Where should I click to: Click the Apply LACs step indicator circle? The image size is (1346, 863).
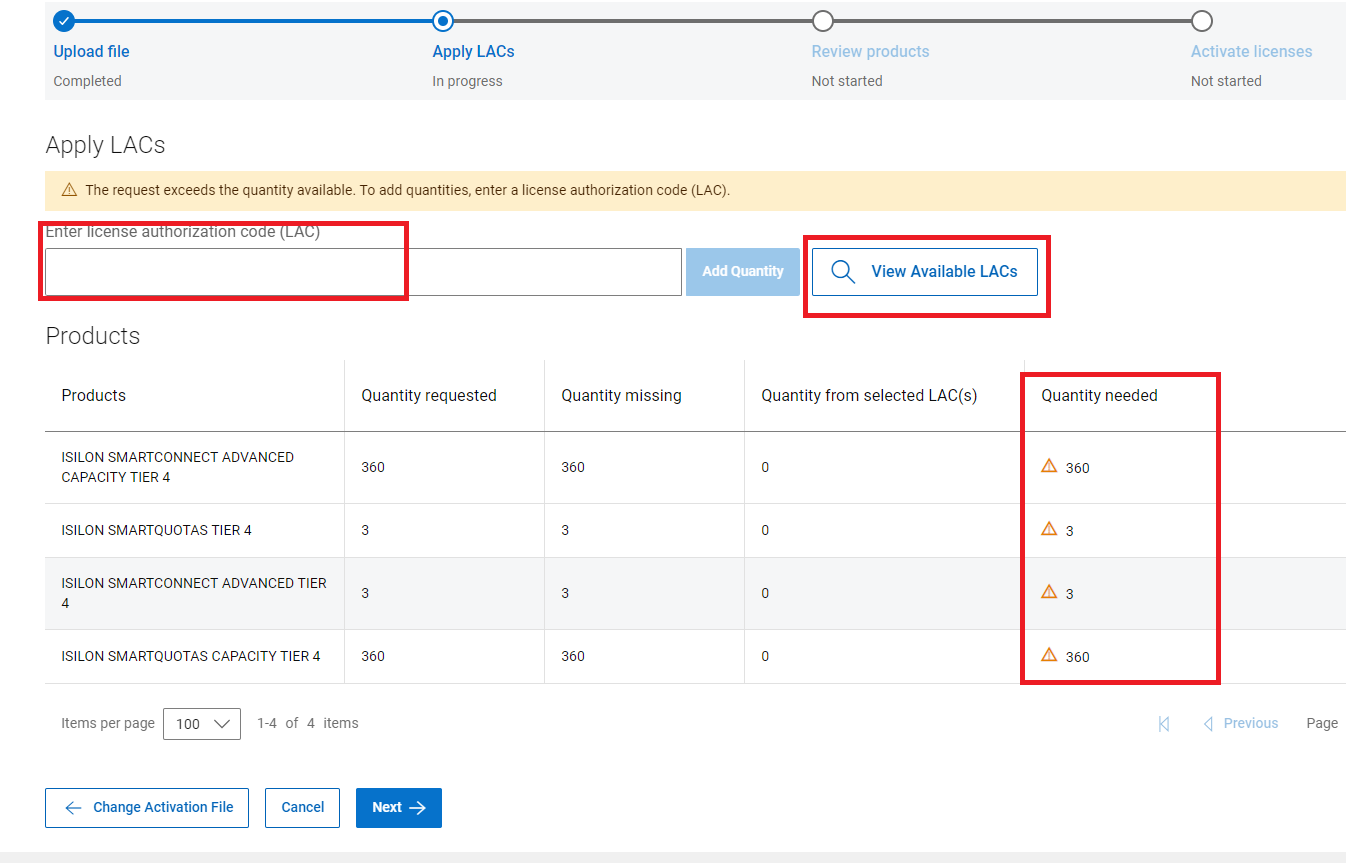[443, 20]
